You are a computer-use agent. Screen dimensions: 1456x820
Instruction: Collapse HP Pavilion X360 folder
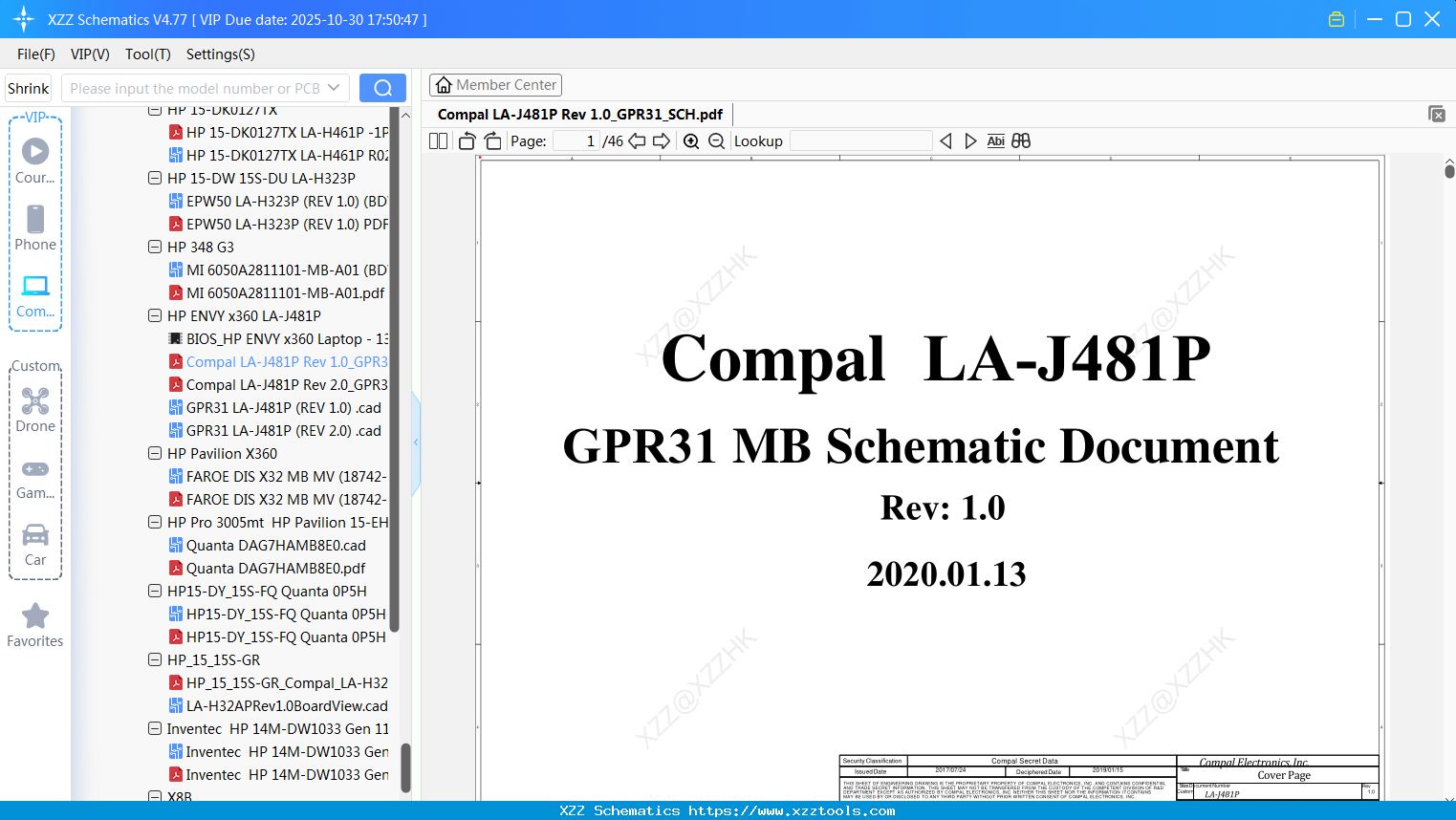(155, 453)
